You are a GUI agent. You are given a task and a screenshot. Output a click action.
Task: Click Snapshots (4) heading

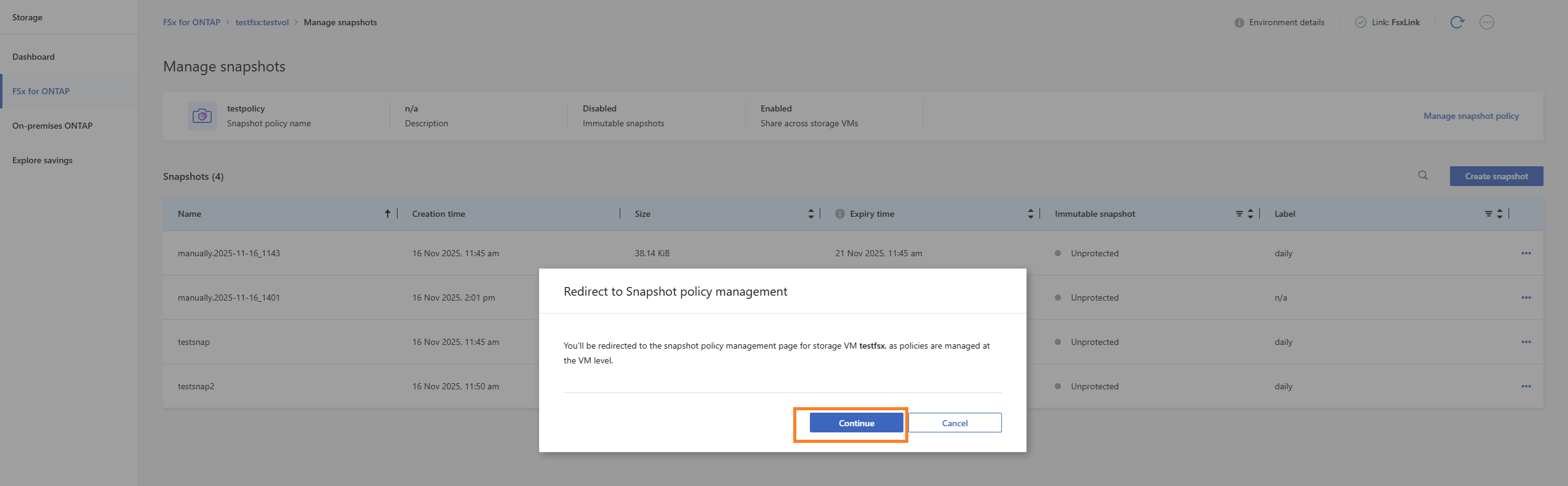(193, 176)
